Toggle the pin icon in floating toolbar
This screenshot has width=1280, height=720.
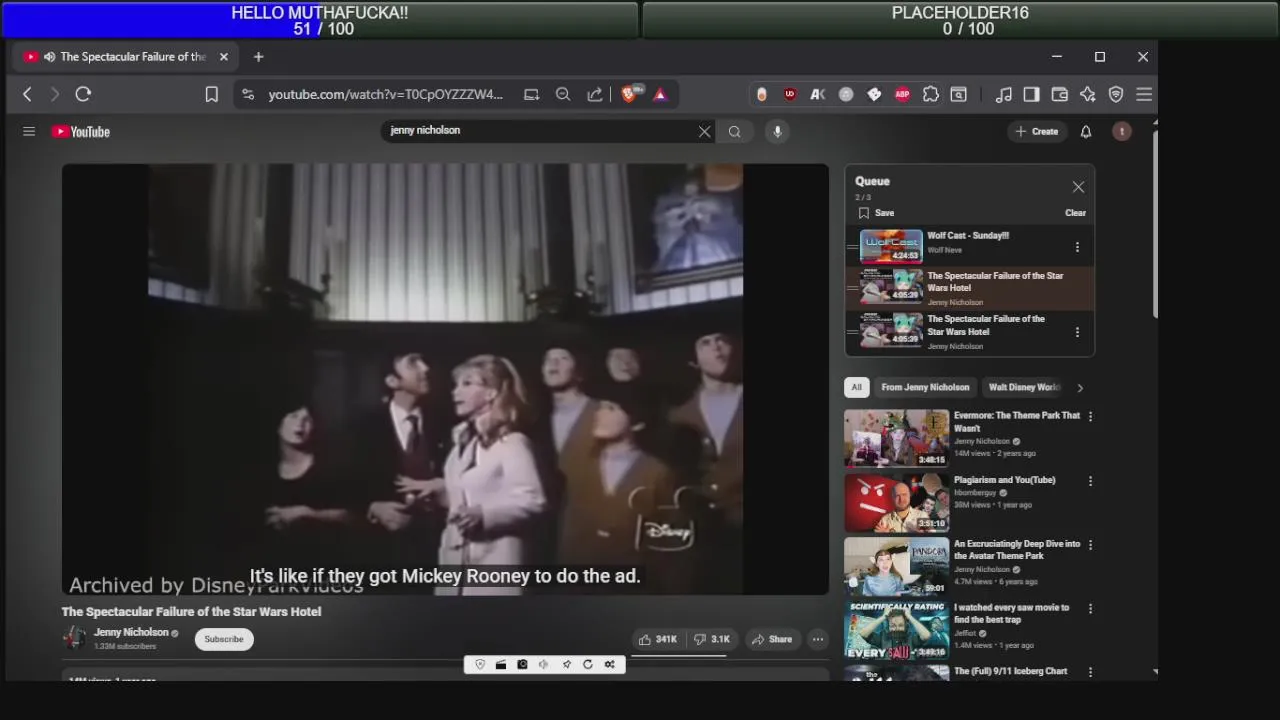(566, 665)
